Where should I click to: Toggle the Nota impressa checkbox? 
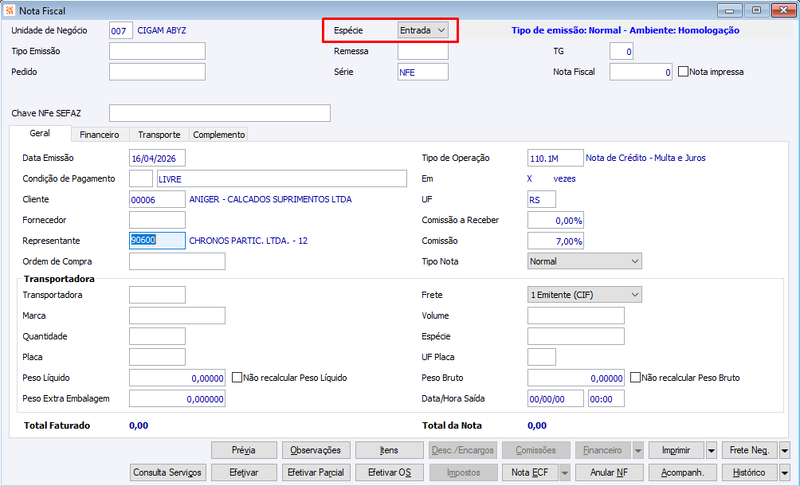click(683, 72)
